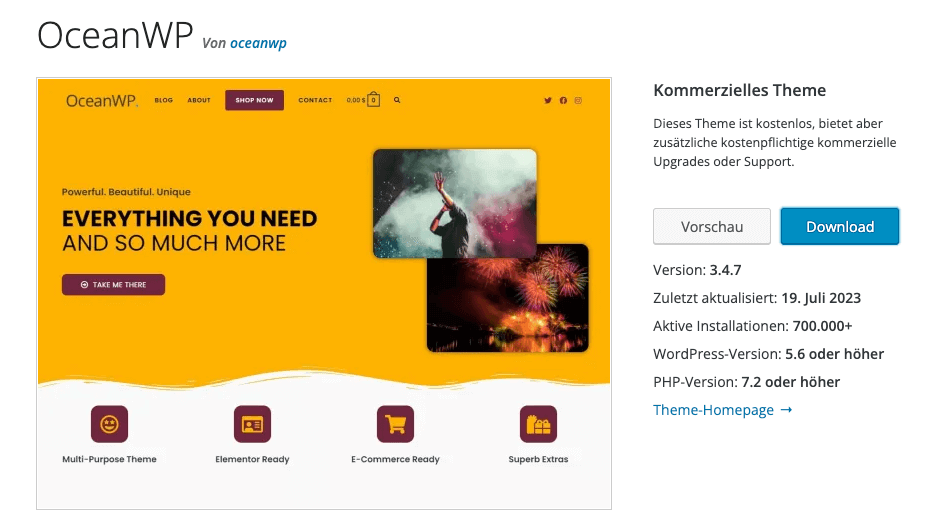
Task: Click the Multi-Purpose Theme smiley icon
Action: [x=109, y=424]
